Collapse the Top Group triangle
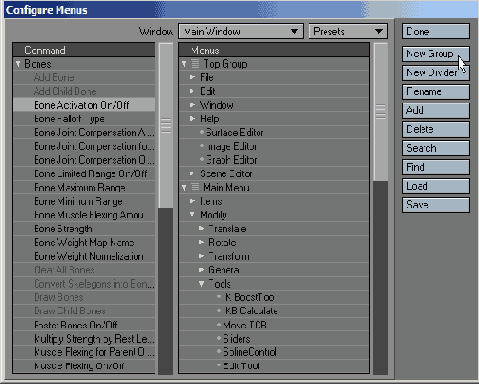Viewport: 479px width, 384px height. (x=184, y=64)
